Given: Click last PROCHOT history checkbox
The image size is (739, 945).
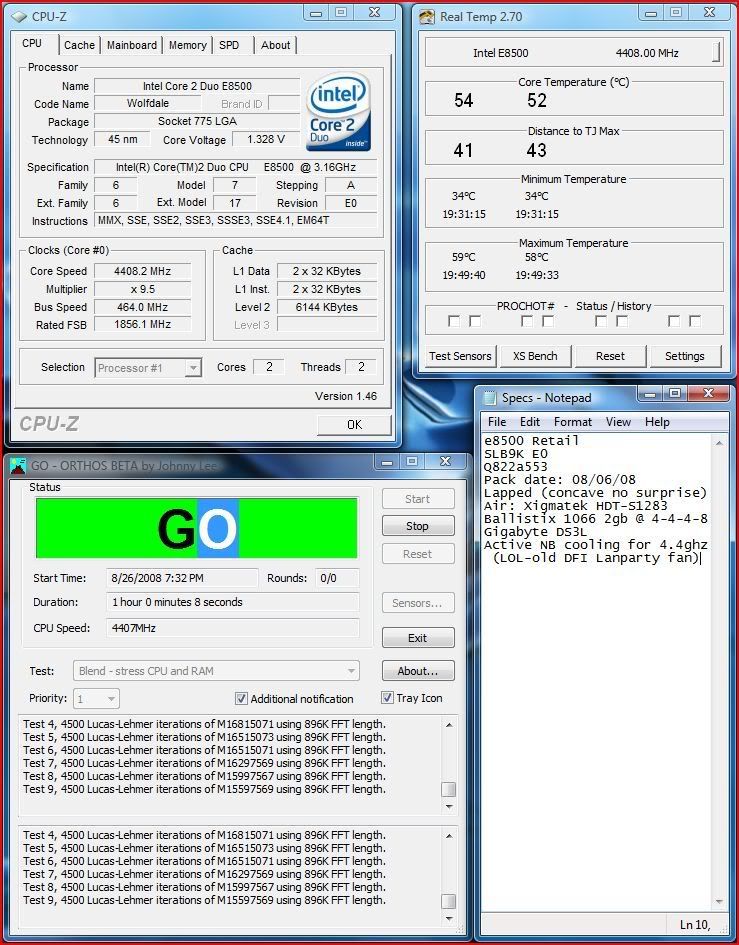Looking at the screenshot, I should pyautogui.click(x=695, y=321).
